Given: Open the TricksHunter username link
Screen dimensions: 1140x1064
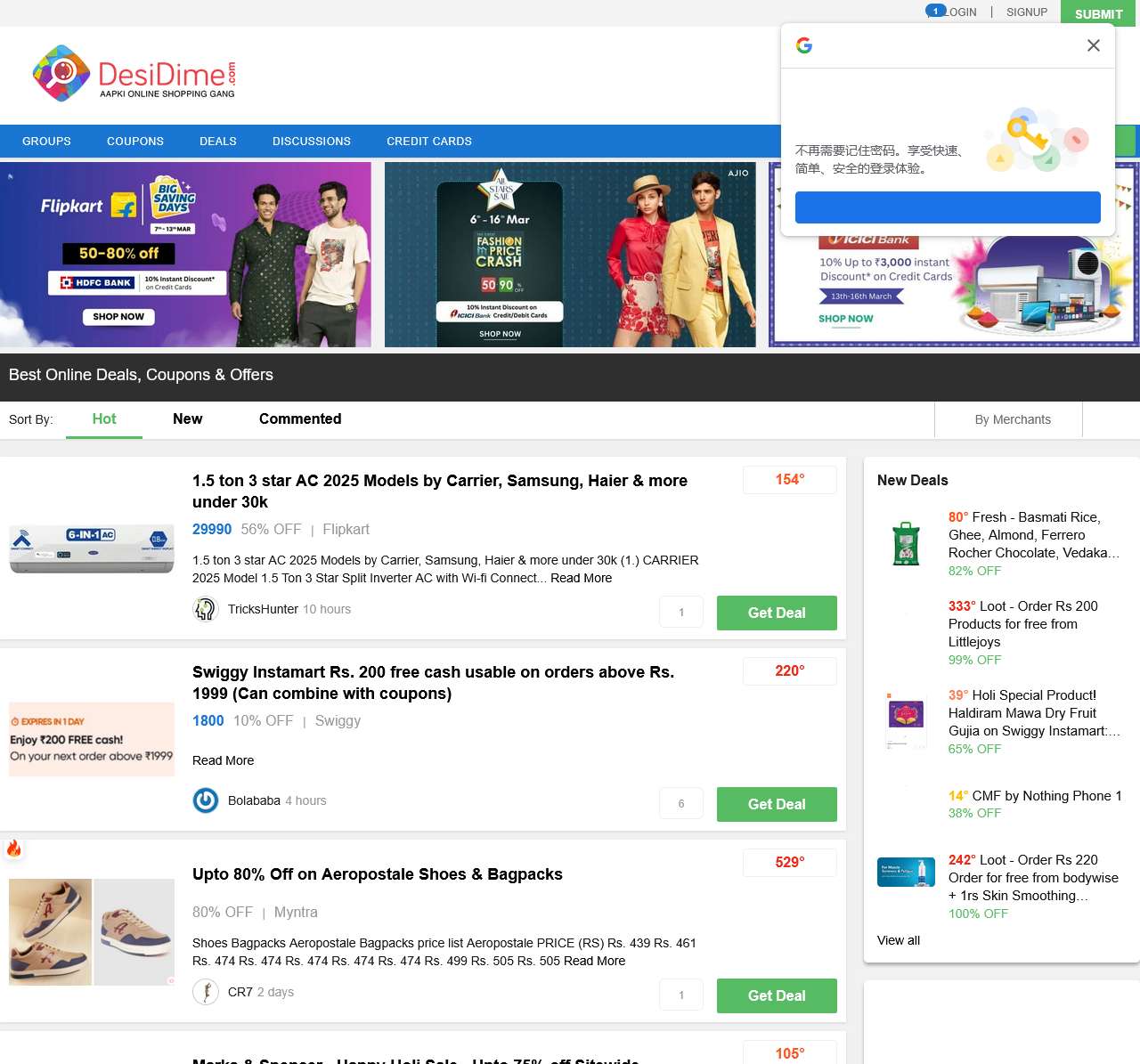Looking at the screenshot, I should click(x=263, y=610).
